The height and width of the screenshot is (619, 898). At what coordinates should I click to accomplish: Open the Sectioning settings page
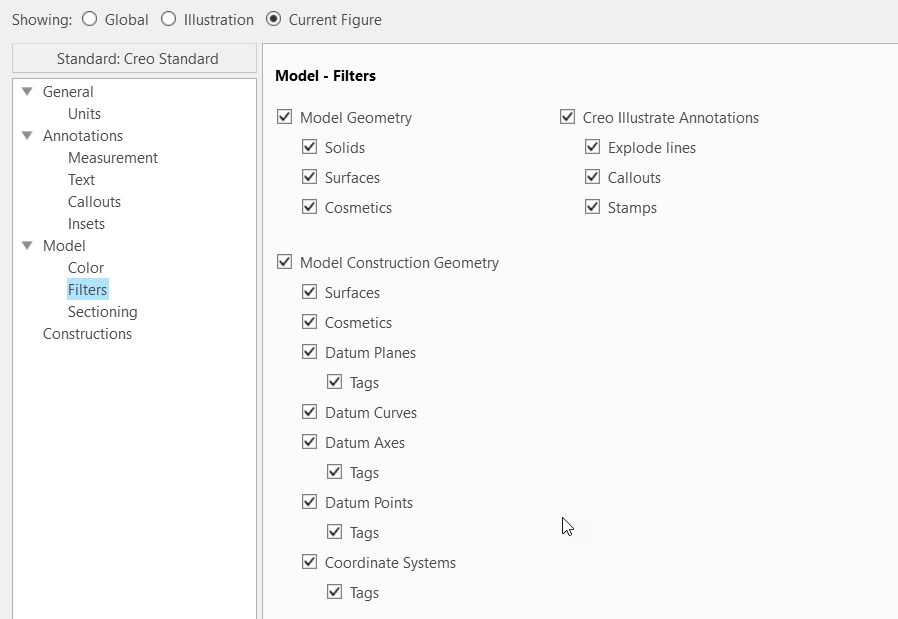pyautogui.click(x=102, y=311)
